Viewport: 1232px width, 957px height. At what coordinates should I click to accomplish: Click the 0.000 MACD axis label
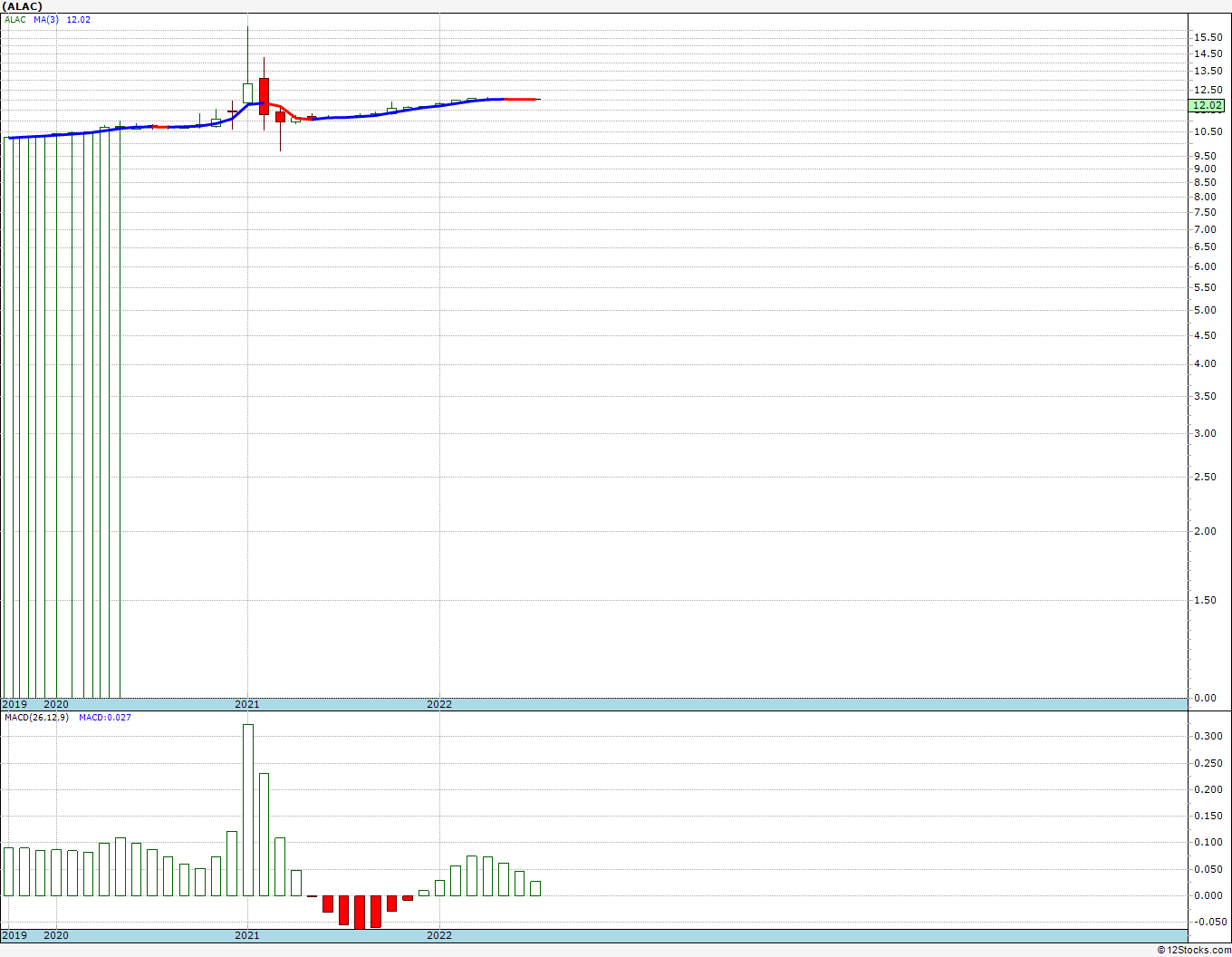click(1208, 895)
